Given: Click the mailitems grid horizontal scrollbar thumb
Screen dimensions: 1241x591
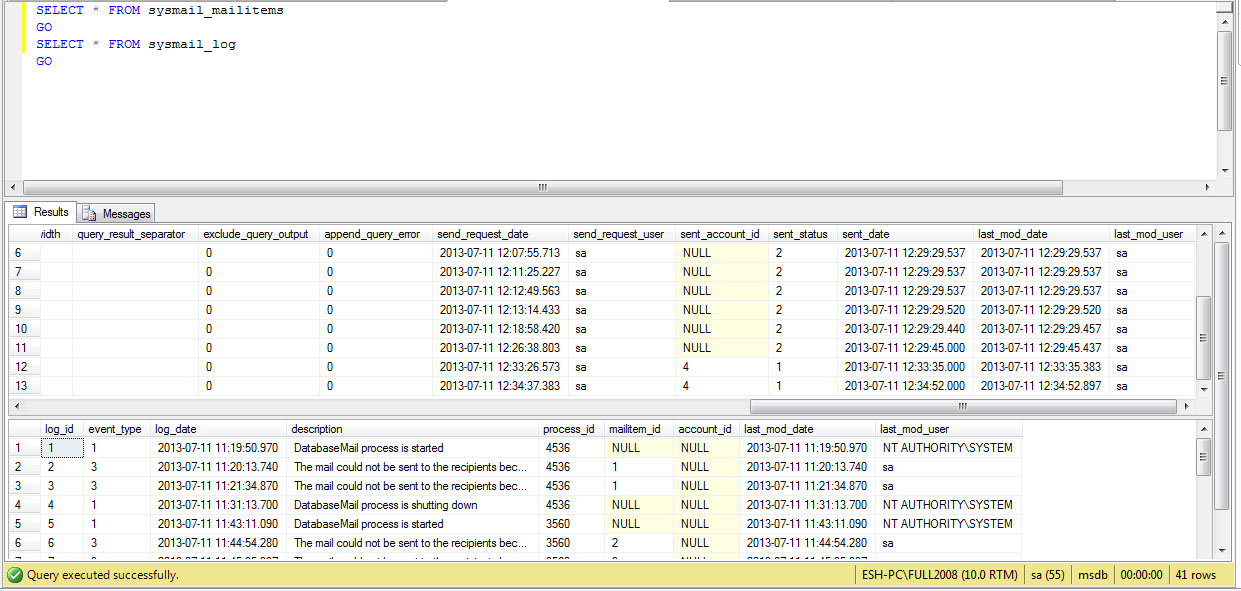Looking at the screenshot, I should pos(962,407).
